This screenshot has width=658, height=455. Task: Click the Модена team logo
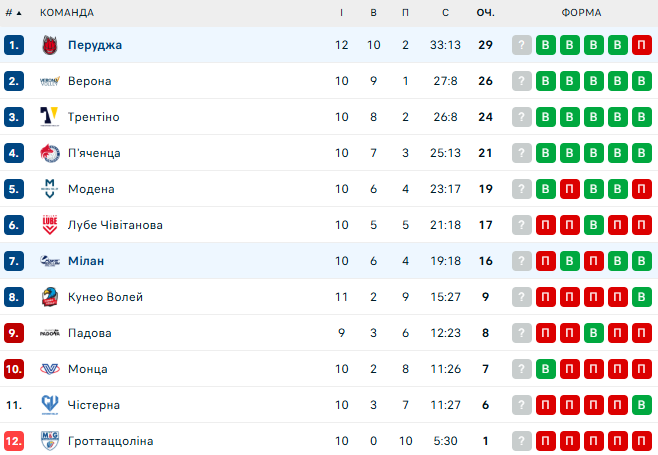(x=50, y=189)
